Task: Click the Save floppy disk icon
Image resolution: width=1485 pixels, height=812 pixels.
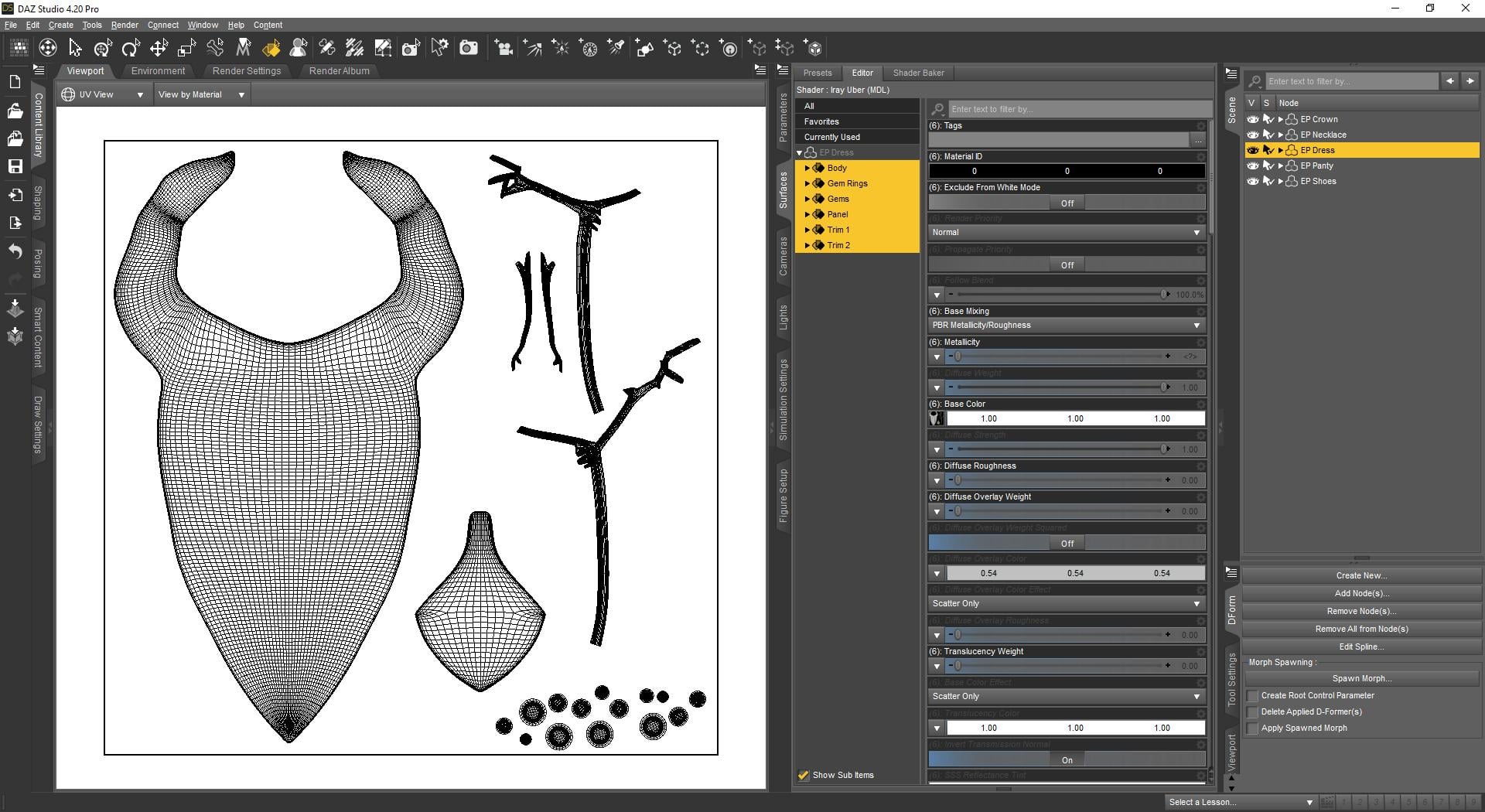Action: (15, 166)
